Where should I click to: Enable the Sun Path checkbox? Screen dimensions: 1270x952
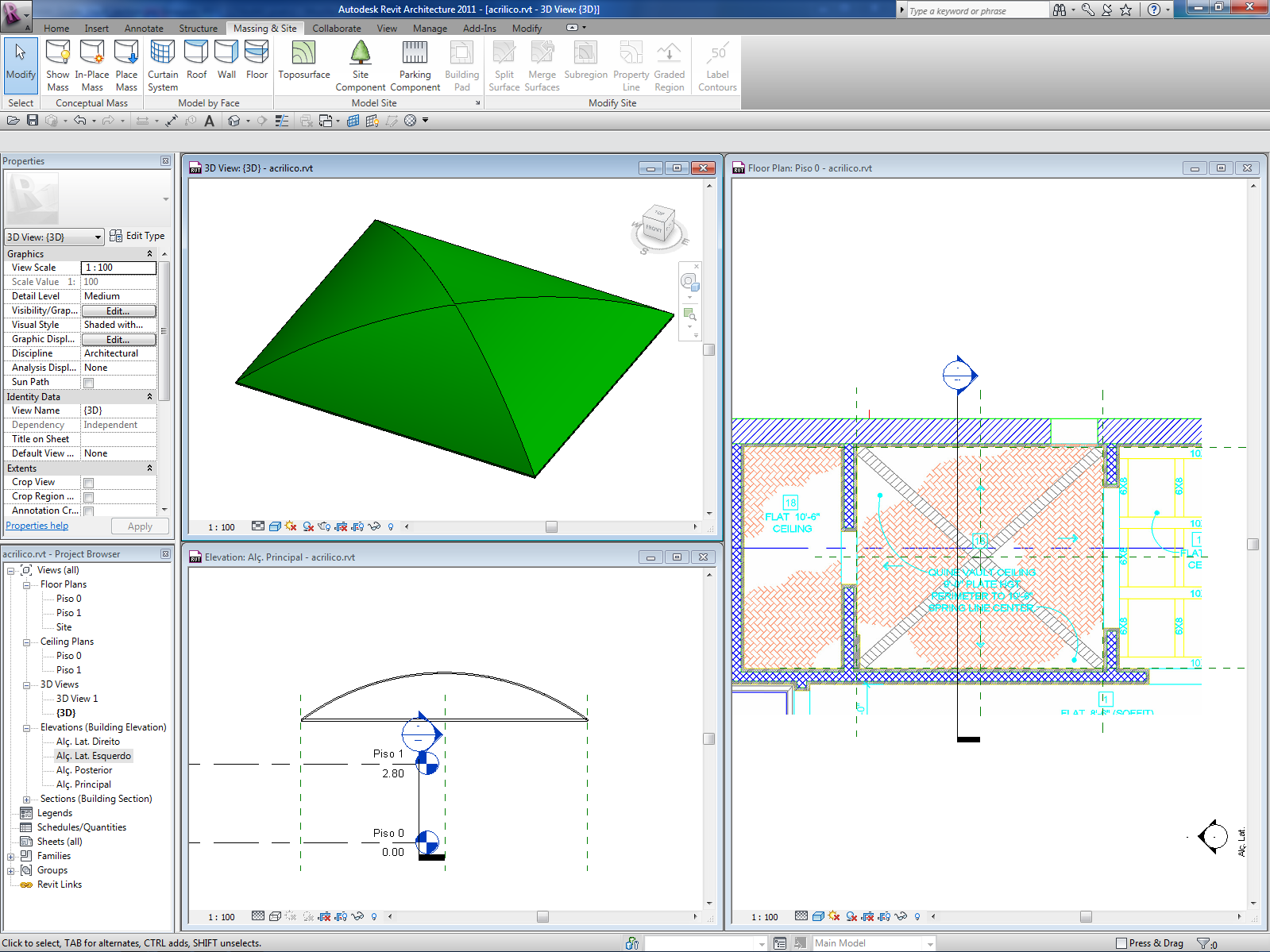pos(89,383)
